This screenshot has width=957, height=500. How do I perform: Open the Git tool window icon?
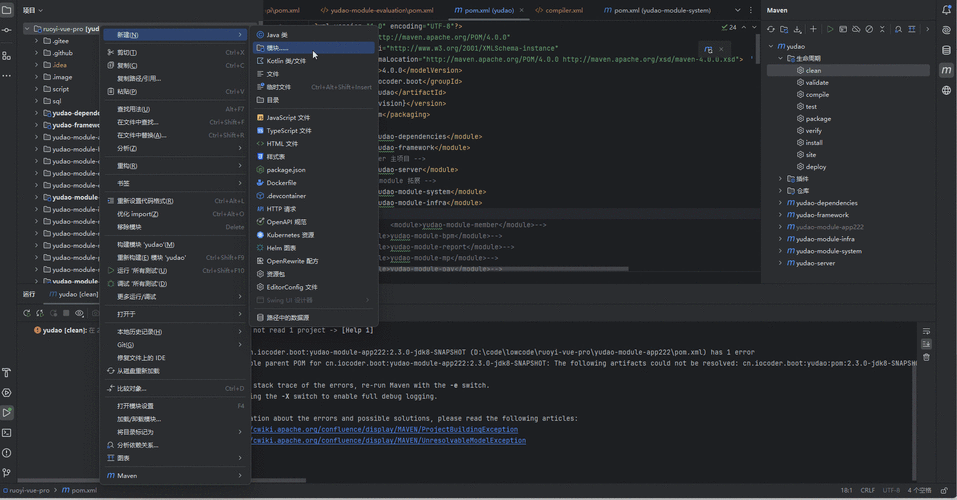(x=7, y=473)
